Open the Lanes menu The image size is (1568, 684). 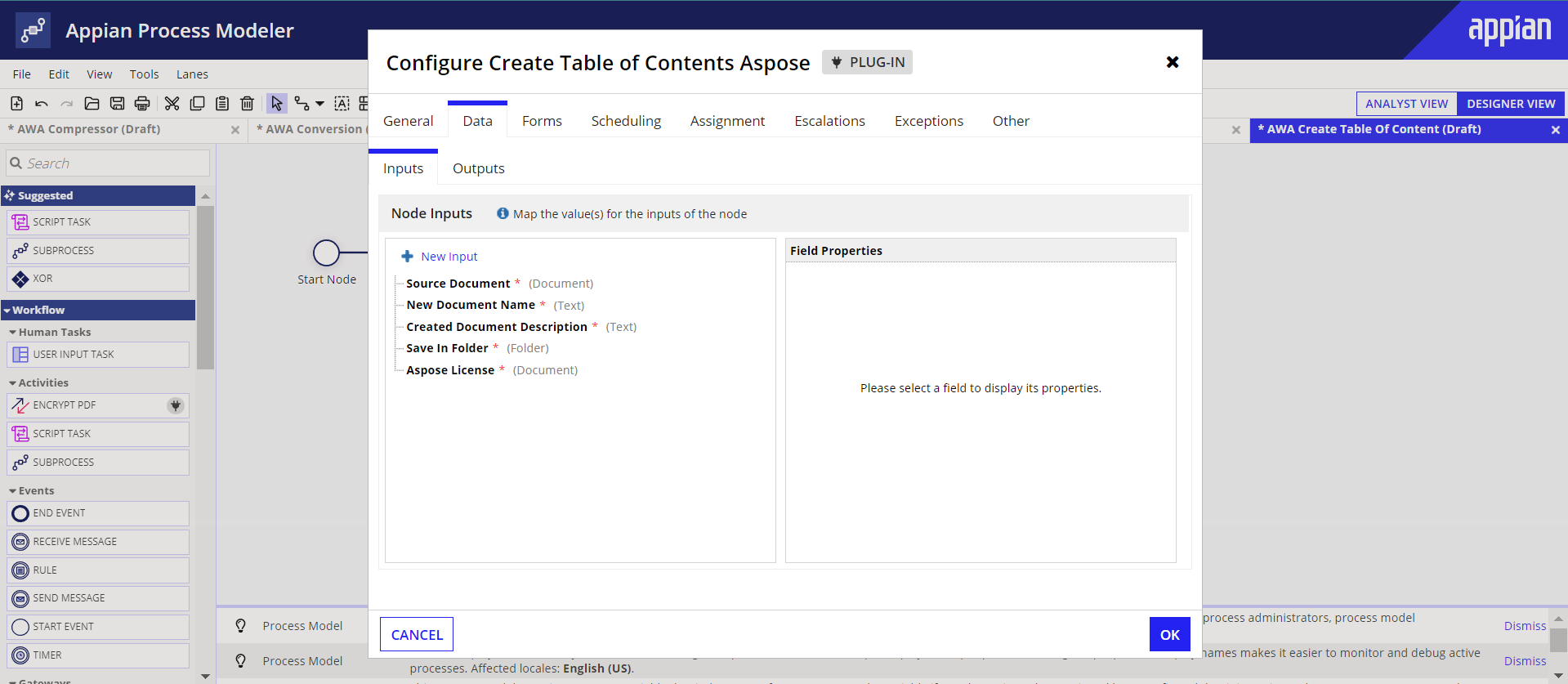[x=192, y=74]
